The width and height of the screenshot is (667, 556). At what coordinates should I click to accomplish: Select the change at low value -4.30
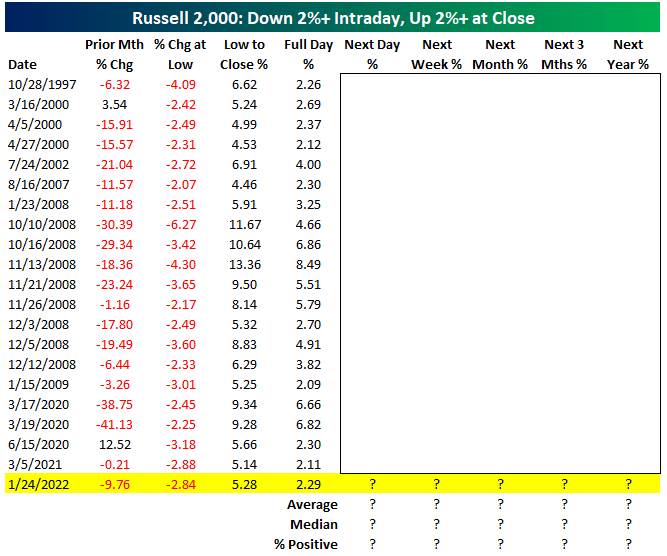click(x=180, y=265)
